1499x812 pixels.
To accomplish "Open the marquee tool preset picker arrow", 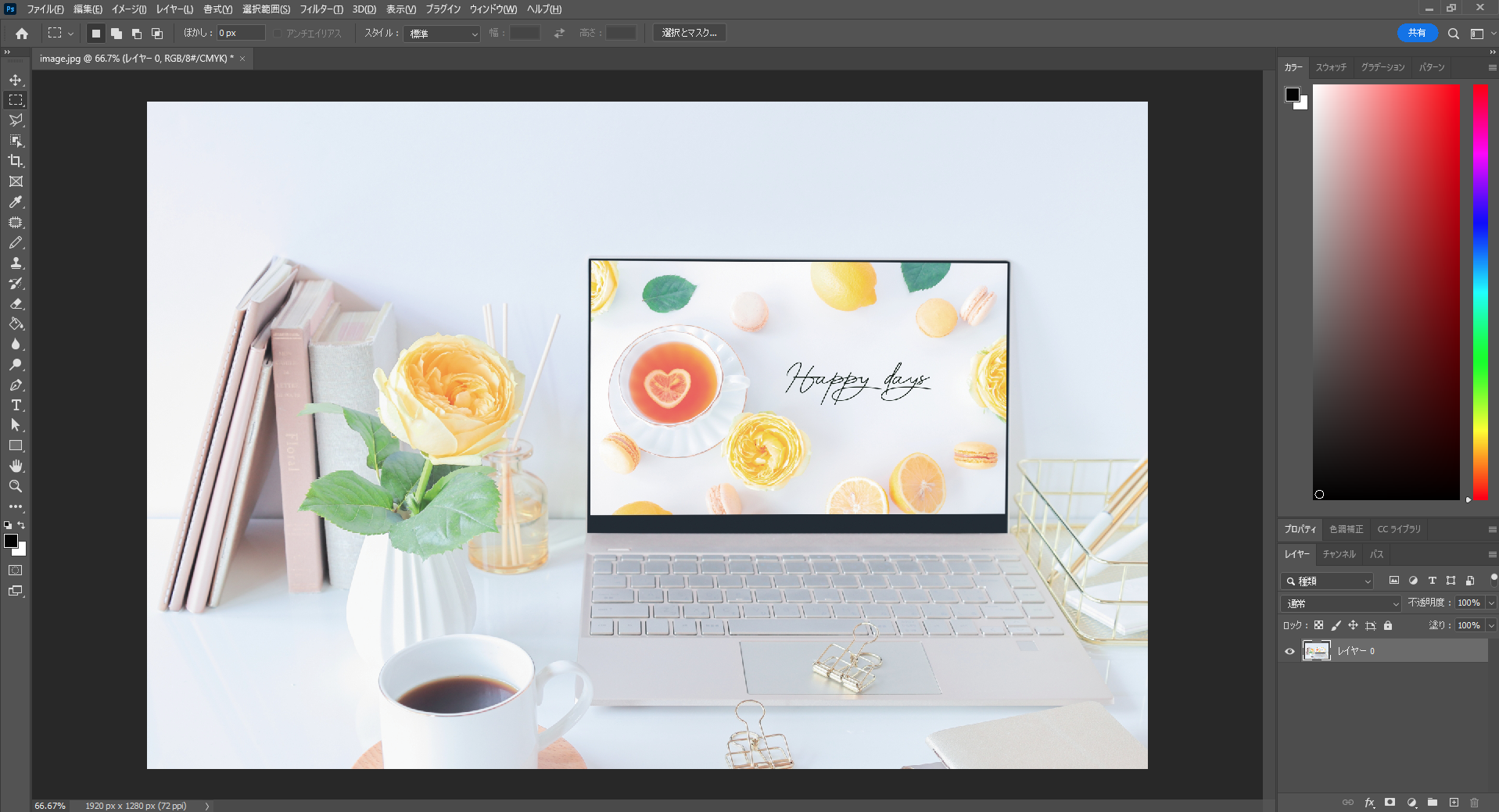I will tap(70, 34).
